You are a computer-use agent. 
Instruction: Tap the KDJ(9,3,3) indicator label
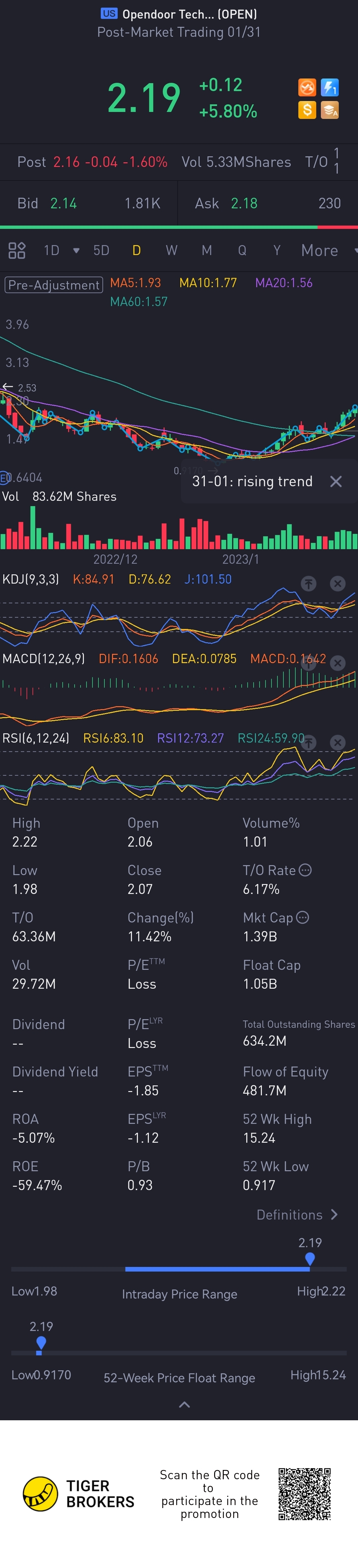(x=30, y=579)
